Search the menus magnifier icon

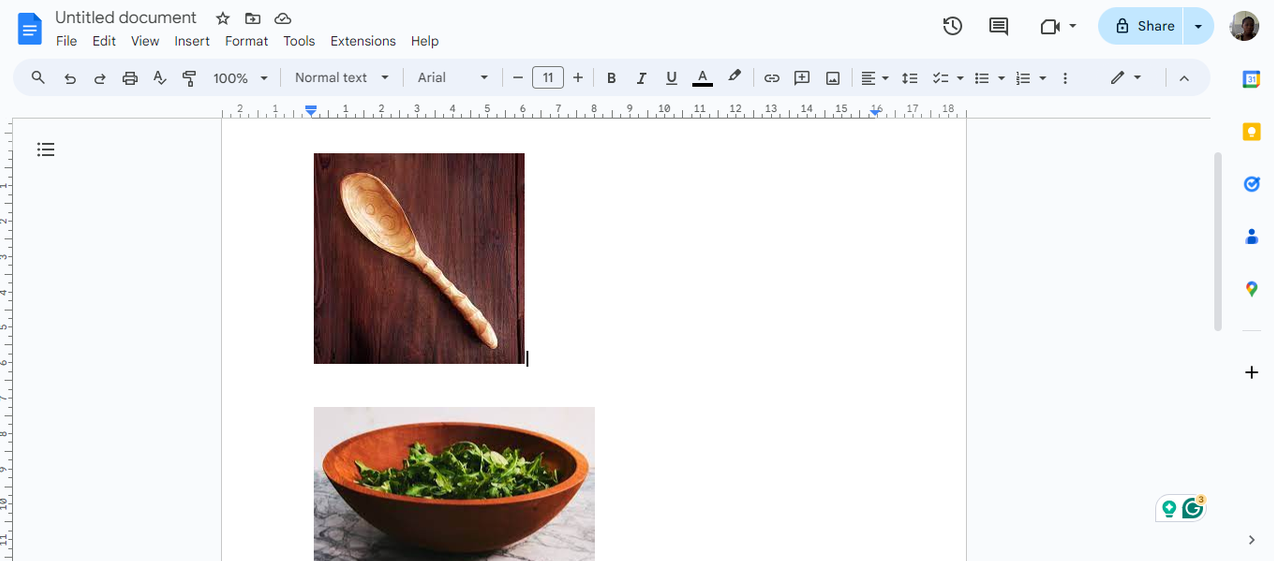click(38, 77)
